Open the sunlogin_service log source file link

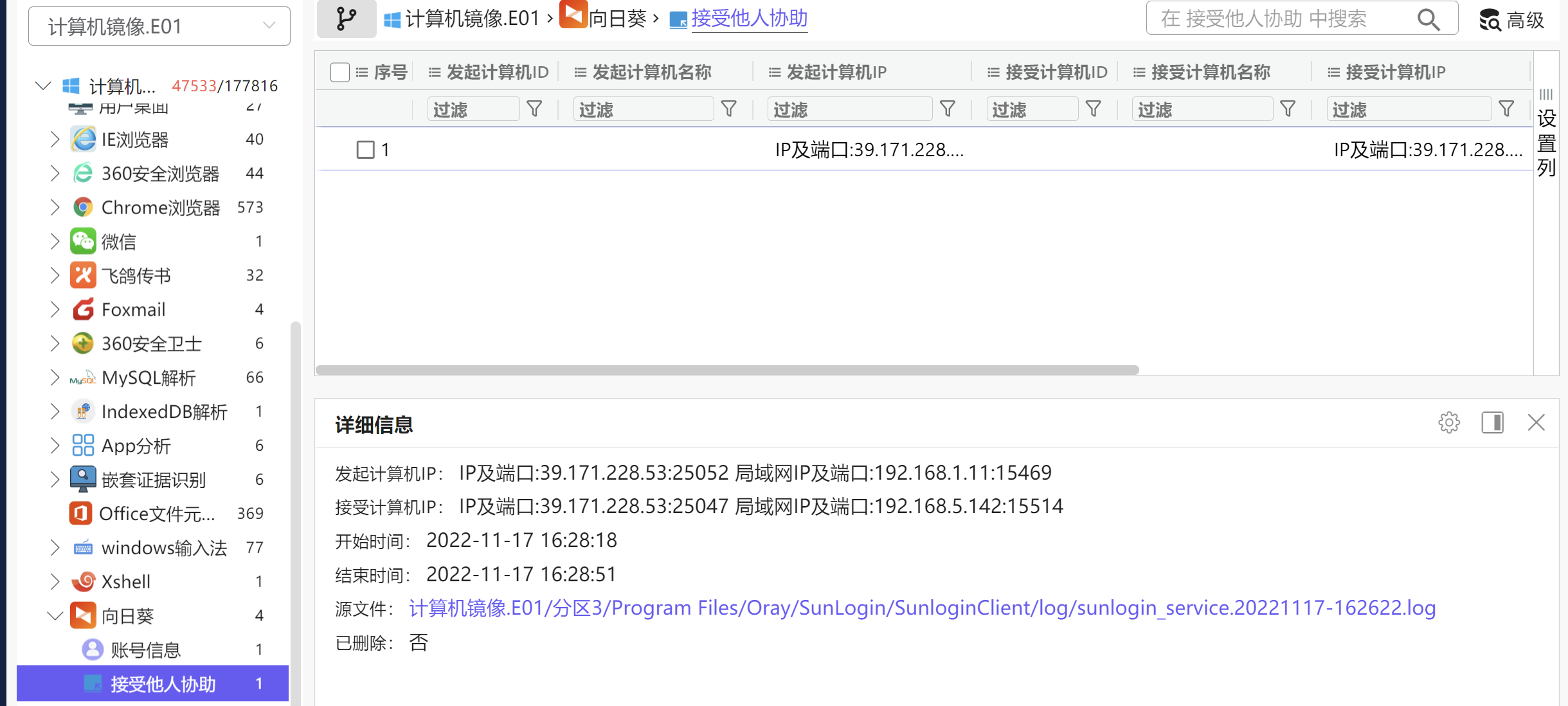tap(922, 608)
